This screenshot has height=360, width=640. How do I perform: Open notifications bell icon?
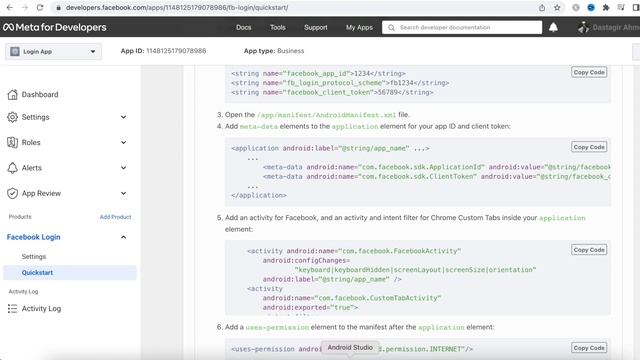[x=553, y=27]
